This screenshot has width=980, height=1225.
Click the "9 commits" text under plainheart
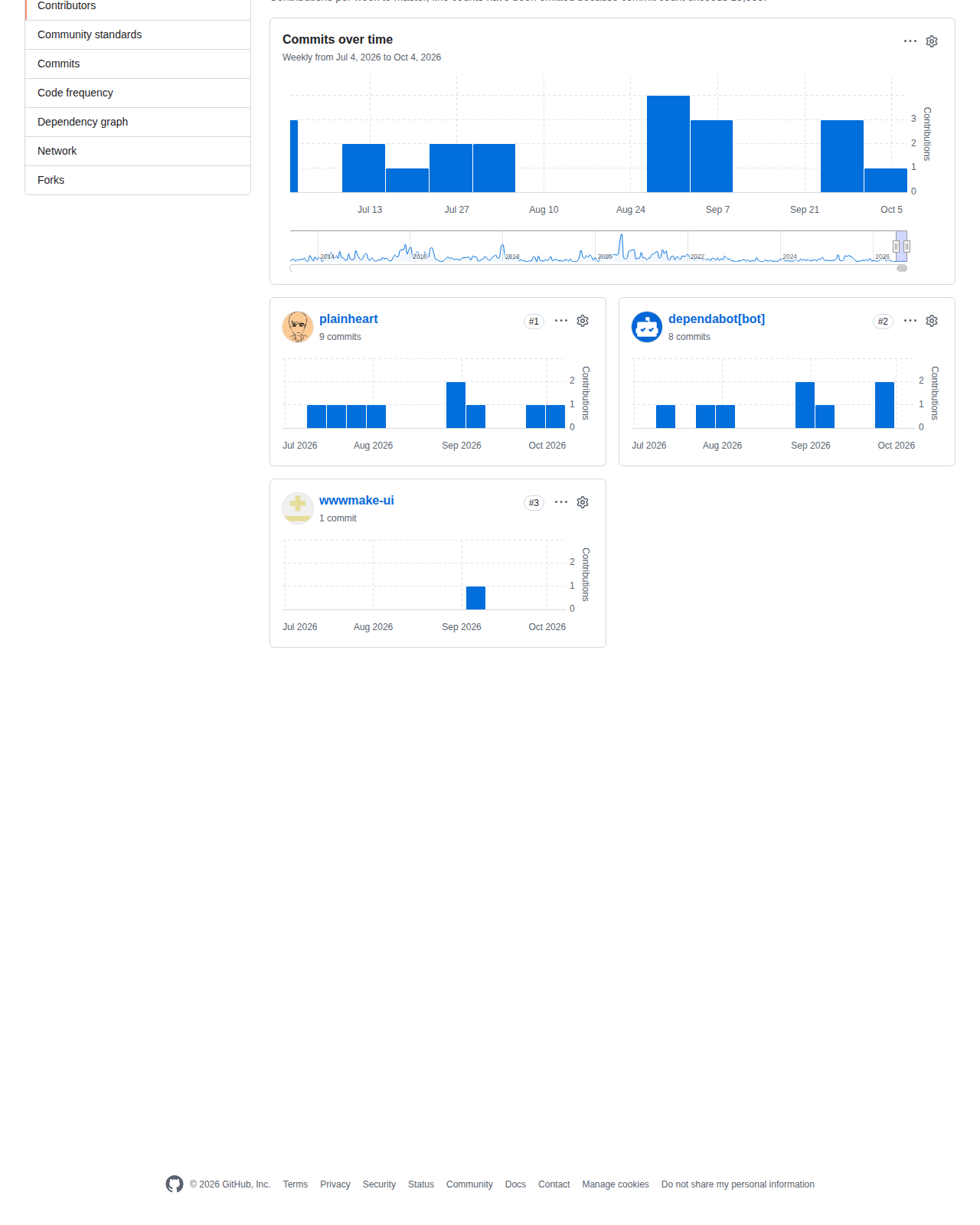[340, 337]
